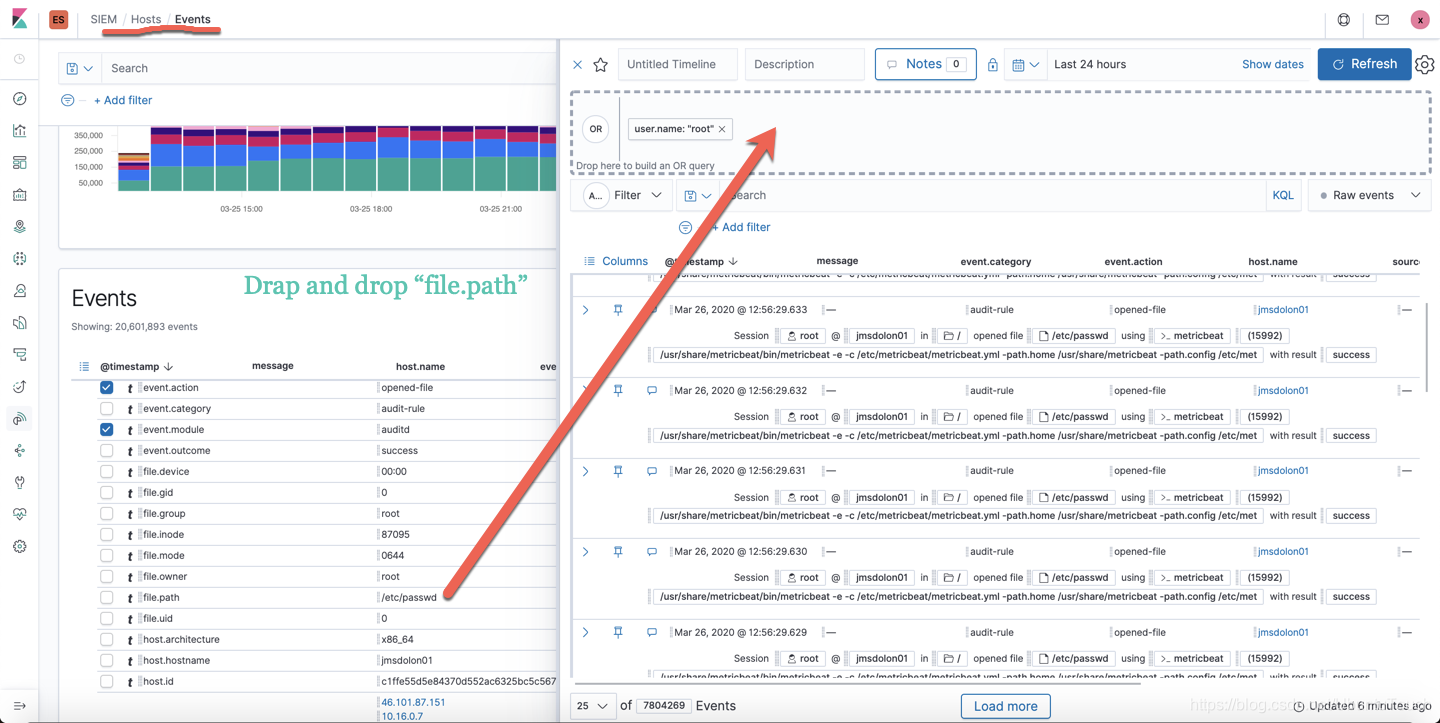Open Visualize from the side navigation
The image size is (1440, 723).
click(19, 131)
